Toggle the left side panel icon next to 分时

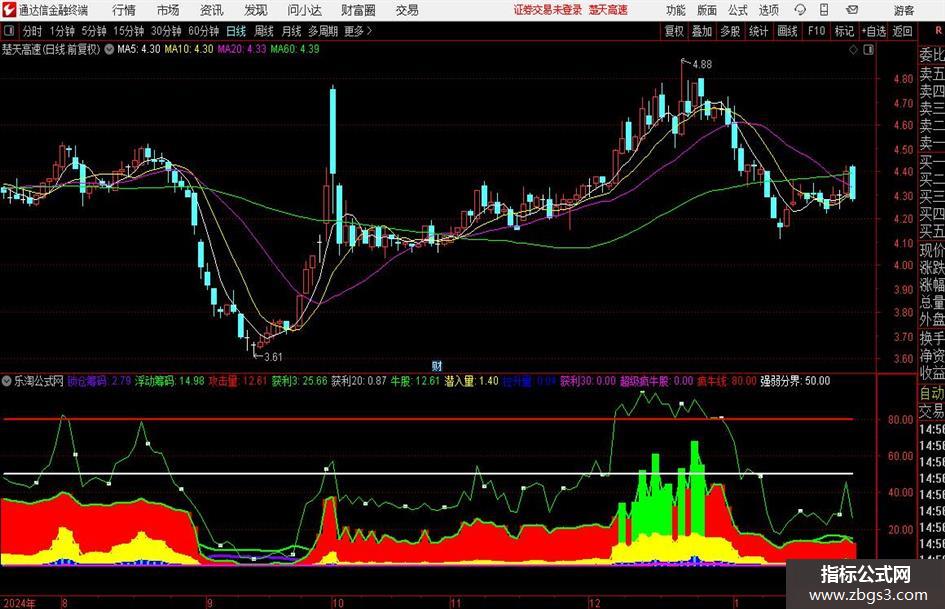coord(8,31)
